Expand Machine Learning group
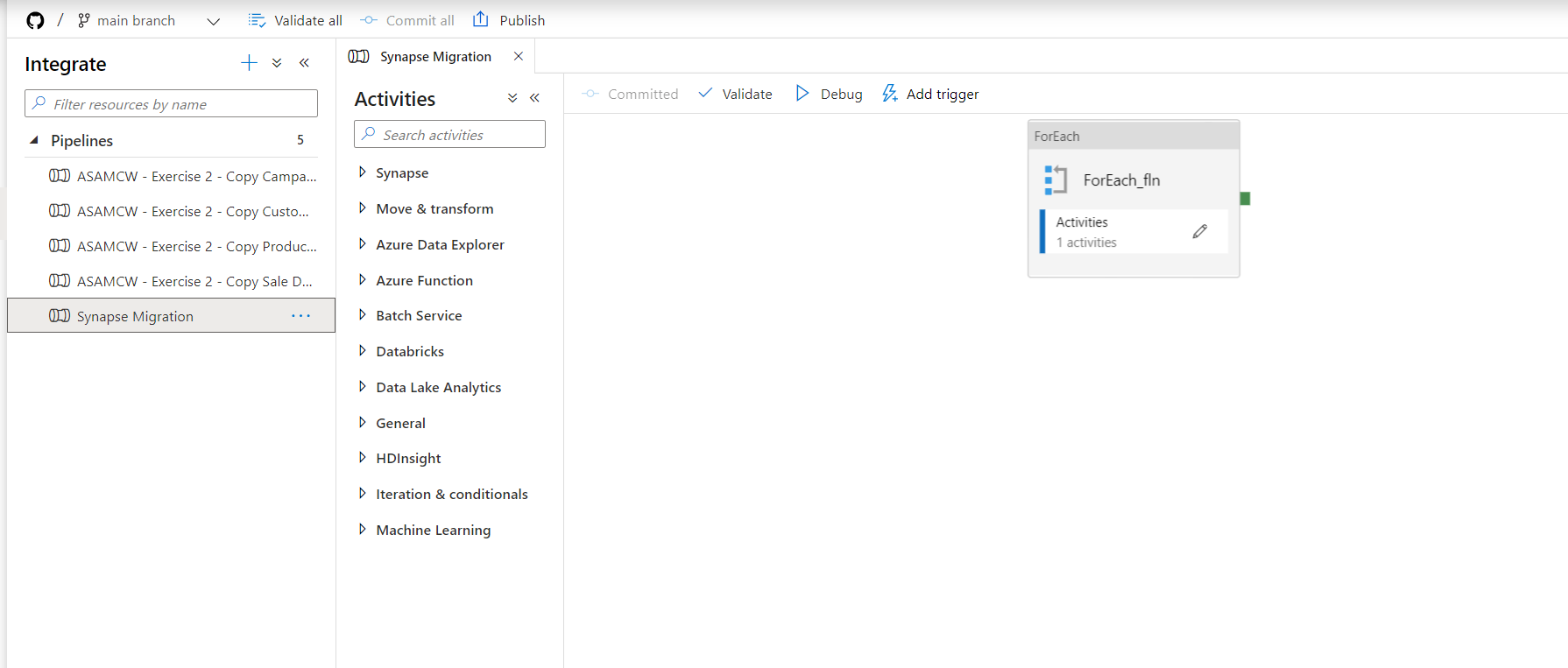The width and height of the screenshot is (1568, 668). pos(363,530)
